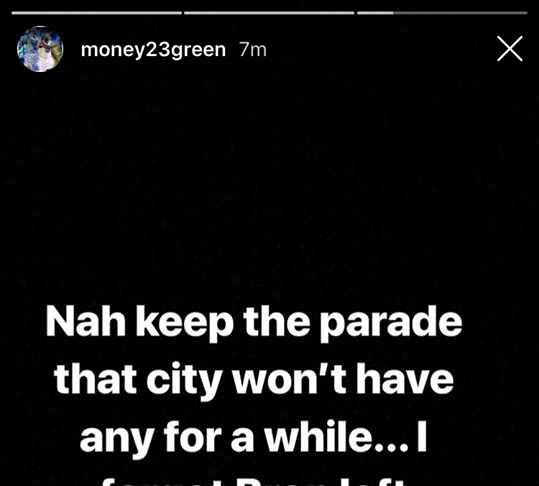Tap the word "that" in the second line
Viewport: 539px width, 486px height.
pyautogui.click(x=96, y=380)
